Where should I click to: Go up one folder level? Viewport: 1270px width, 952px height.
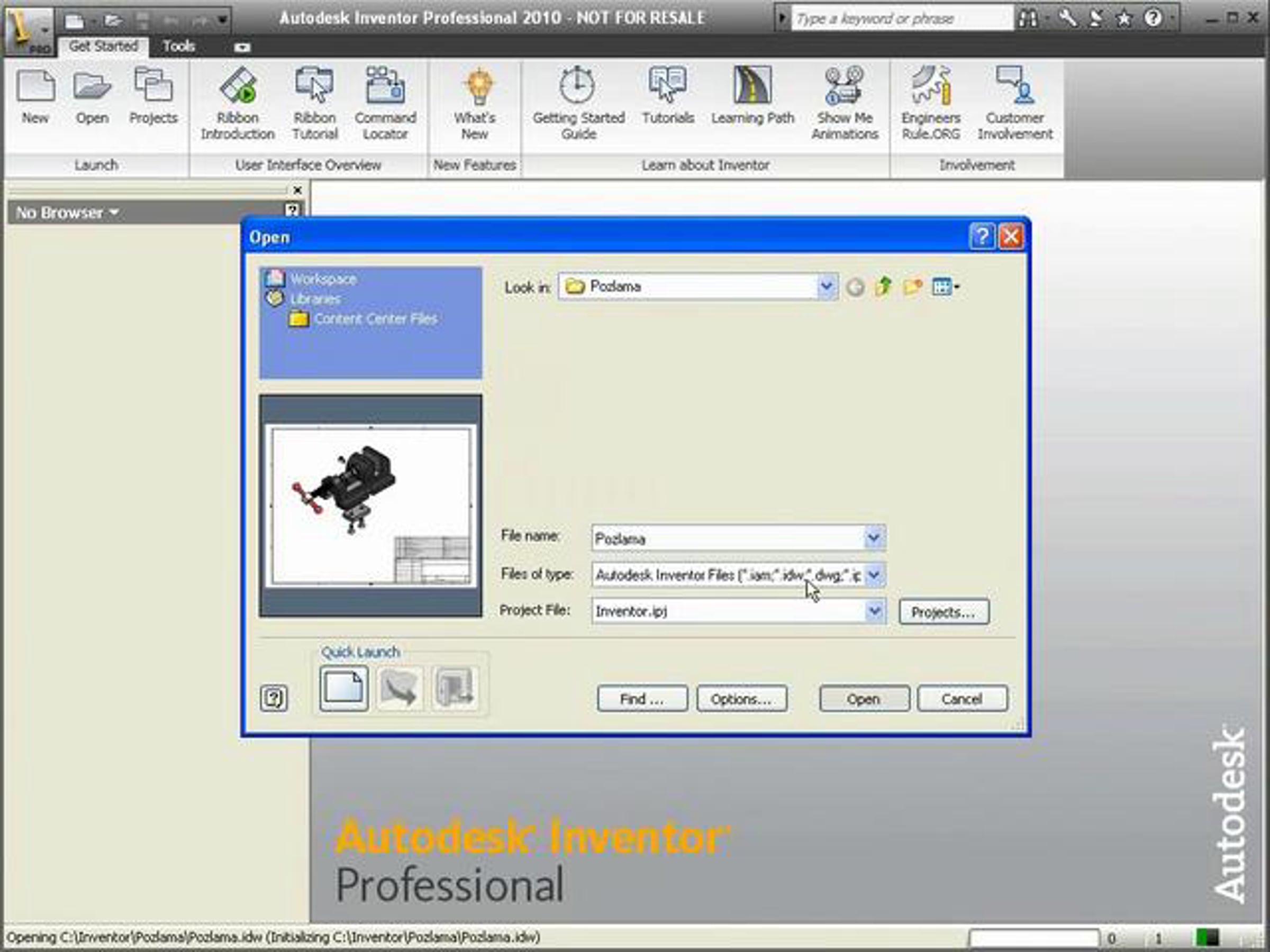coord(884,286)
